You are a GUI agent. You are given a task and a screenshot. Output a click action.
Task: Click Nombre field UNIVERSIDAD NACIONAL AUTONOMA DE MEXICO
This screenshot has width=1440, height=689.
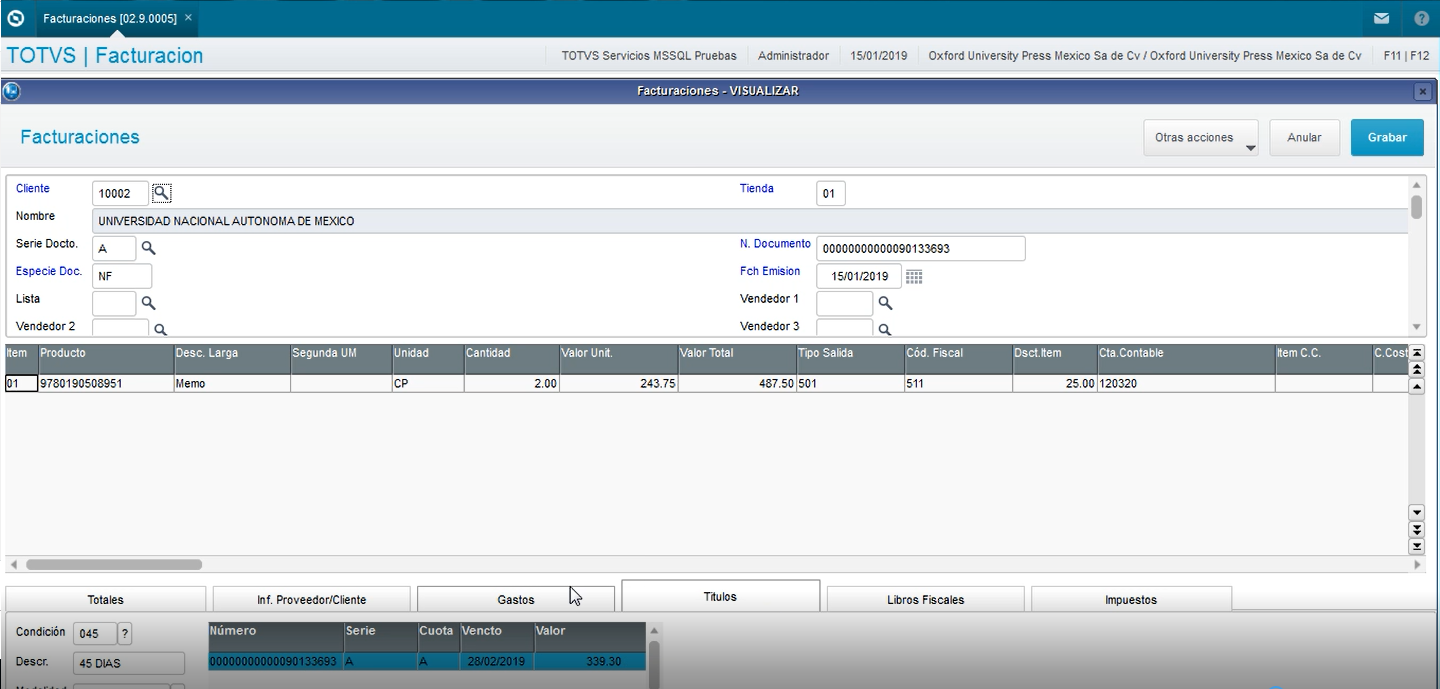coord(750,221)
